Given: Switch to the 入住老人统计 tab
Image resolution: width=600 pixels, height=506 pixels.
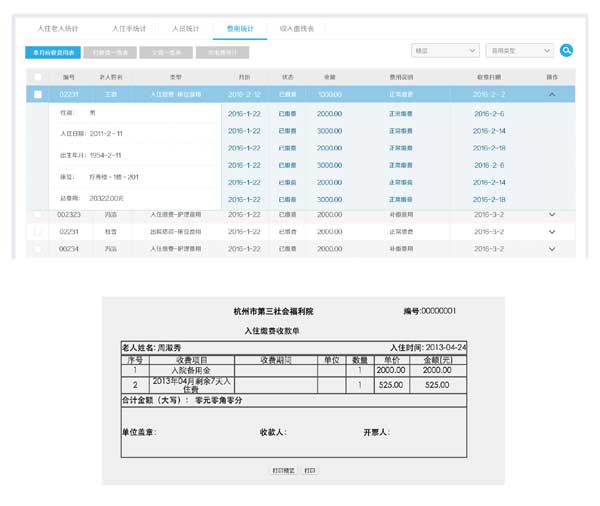Looking at the screenshot, I should (58, 29).
